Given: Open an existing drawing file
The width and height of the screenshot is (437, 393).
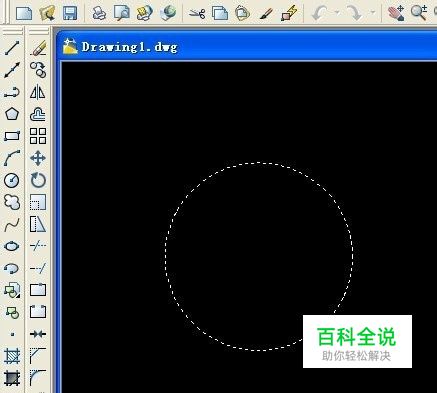Looking at the screenshot, I should [47, 13].
